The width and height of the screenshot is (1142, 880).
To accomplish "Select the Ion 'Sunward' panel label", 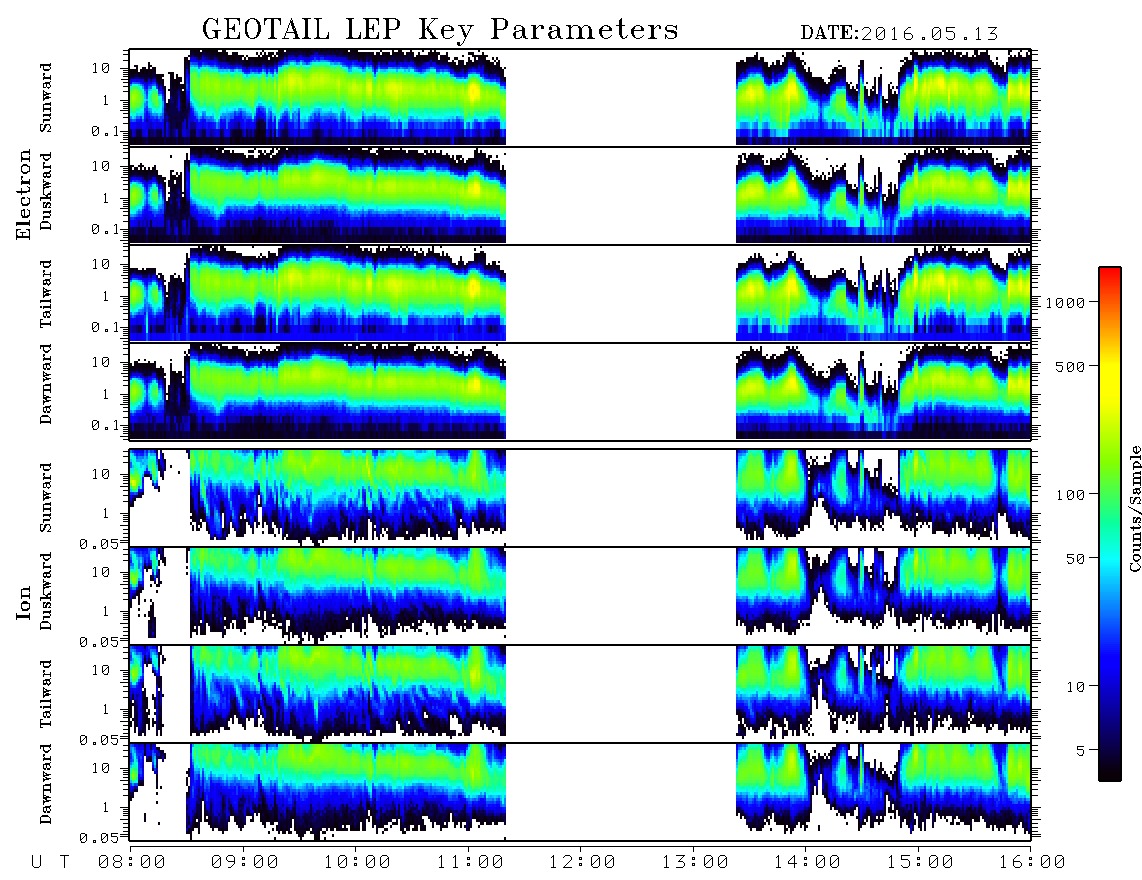I will click(46, 498).
